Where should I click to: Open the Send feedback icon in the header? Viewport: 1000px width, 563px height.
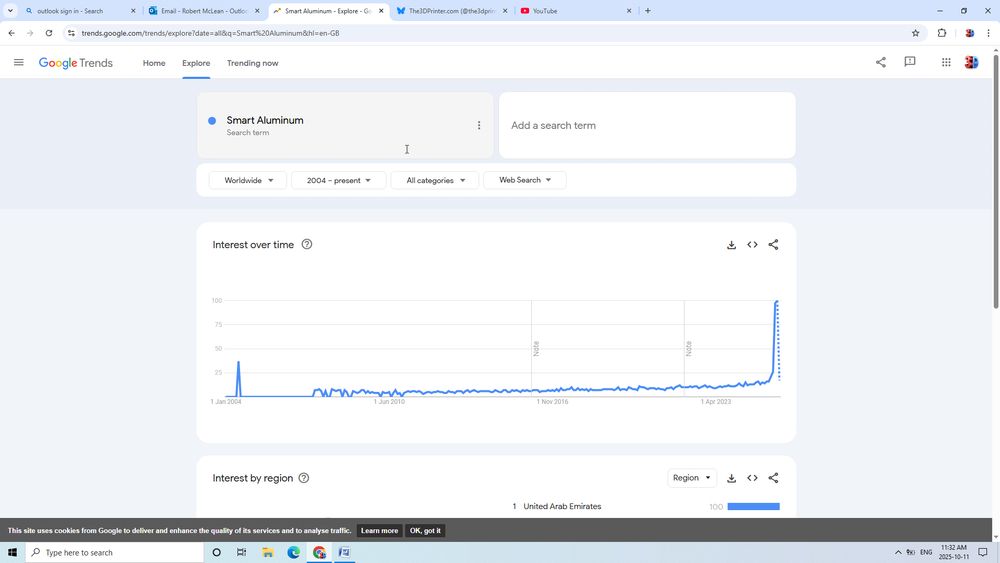click(x=910, y=62)
